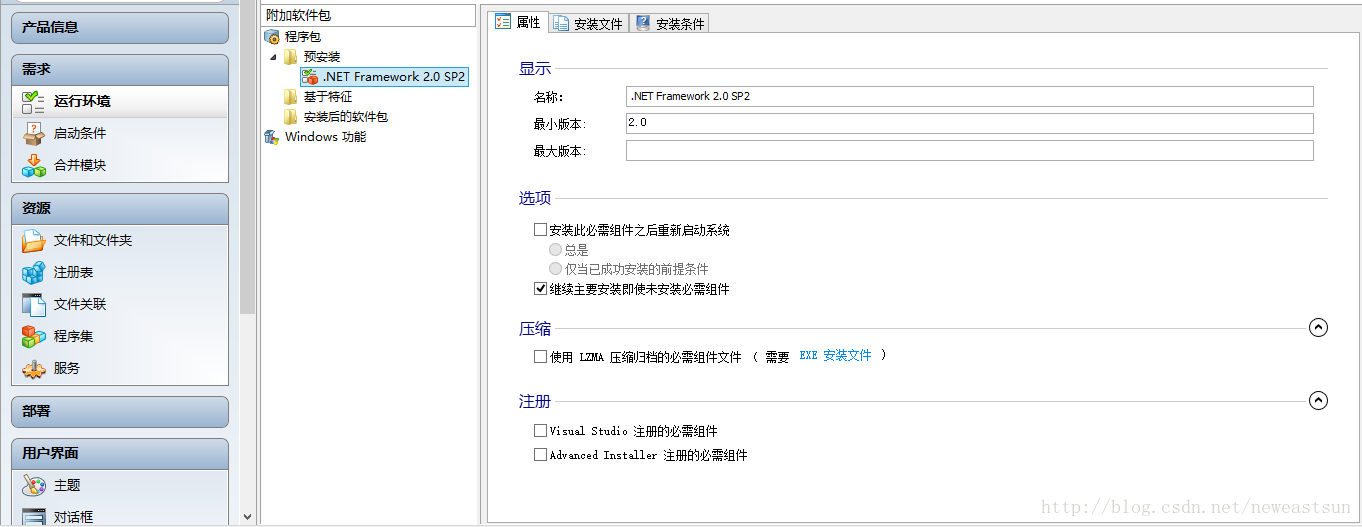Click the 安装文件 tab icon
This screenshot has height=527, width=1362.
[562, 24]
